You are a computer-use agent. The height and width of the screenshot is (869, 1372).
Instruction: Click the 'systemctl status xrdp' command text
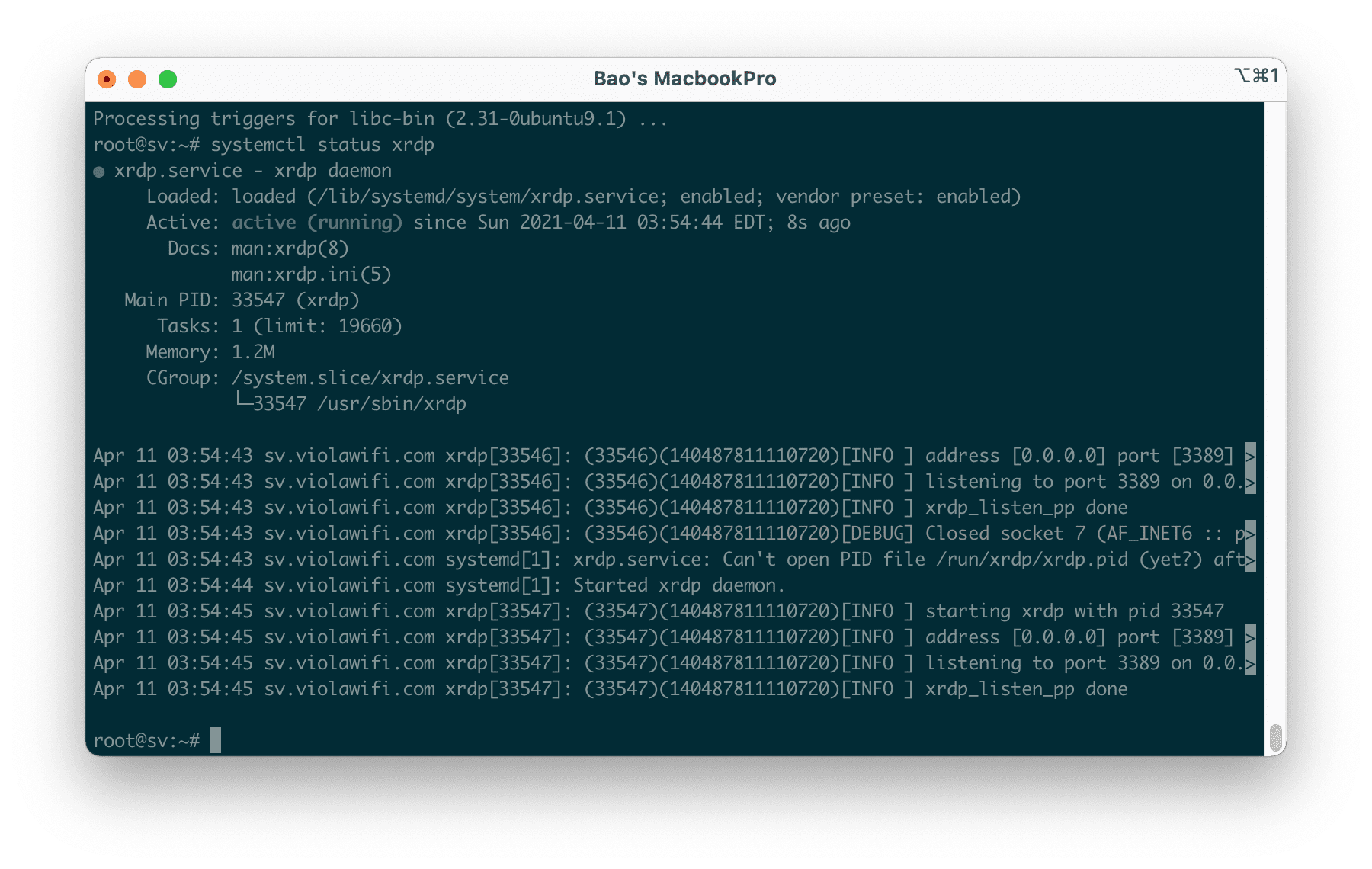322,145
